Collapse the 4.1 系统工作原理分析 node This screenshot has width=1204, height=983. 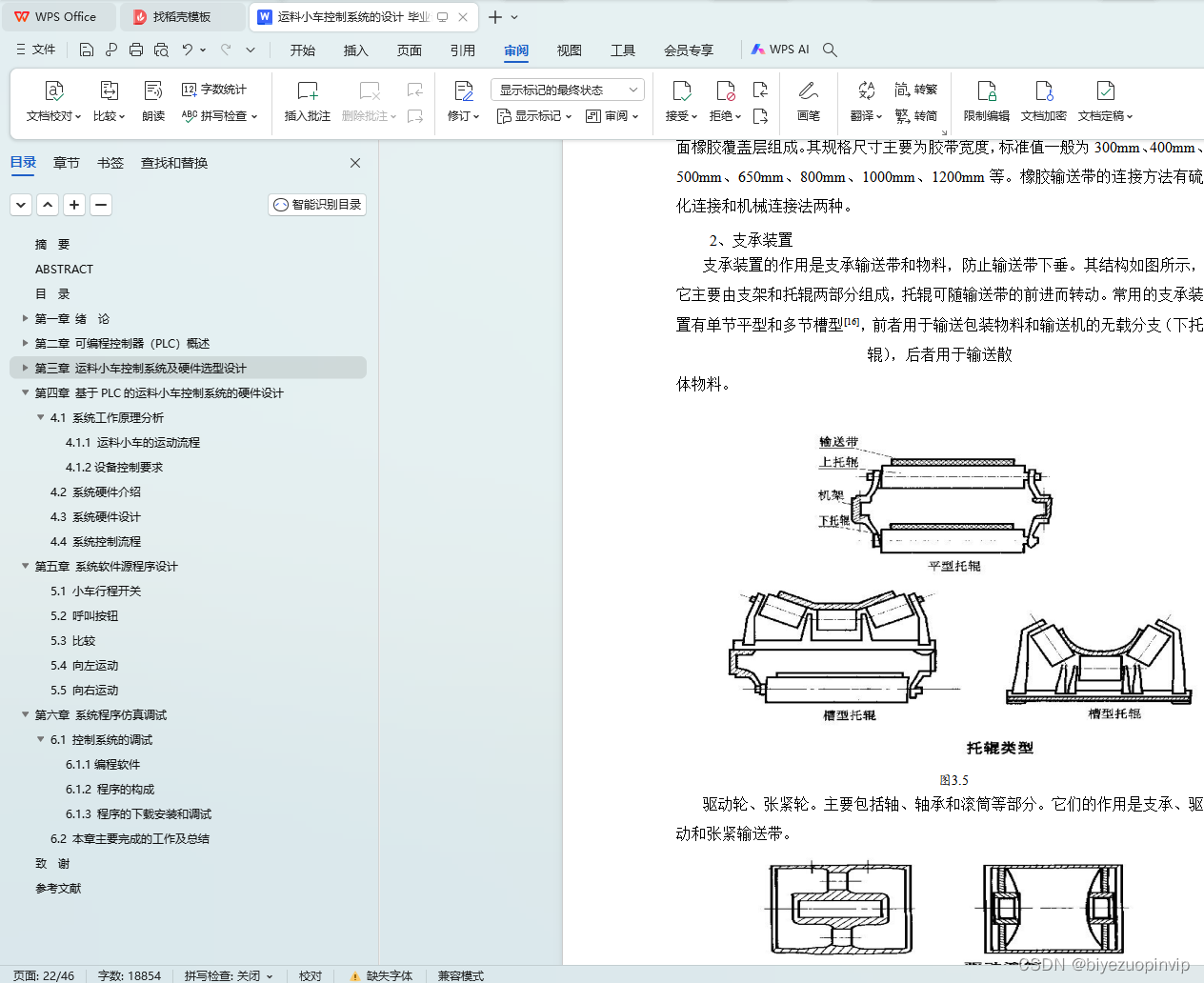click(40, 418)
